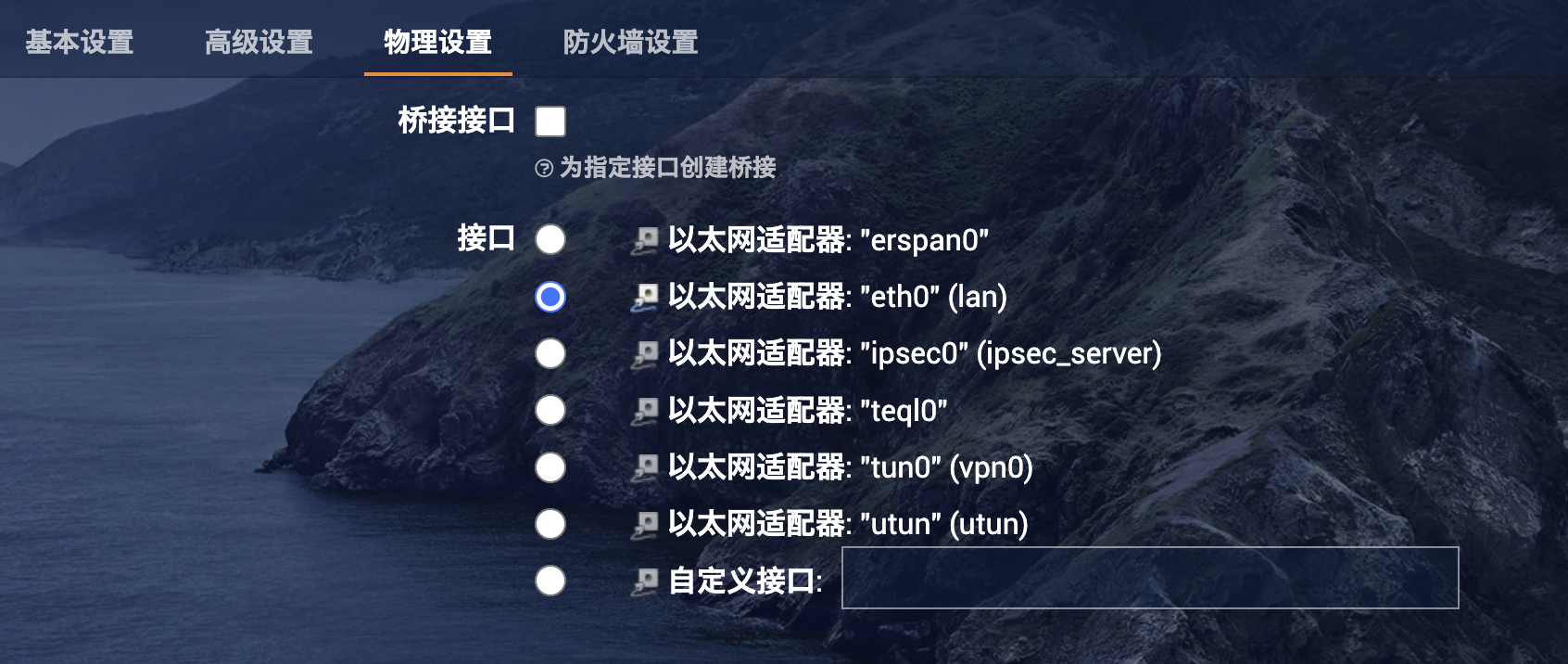
Task: Click the teql0 adapter icon
Action: click(x=645, y=410)
